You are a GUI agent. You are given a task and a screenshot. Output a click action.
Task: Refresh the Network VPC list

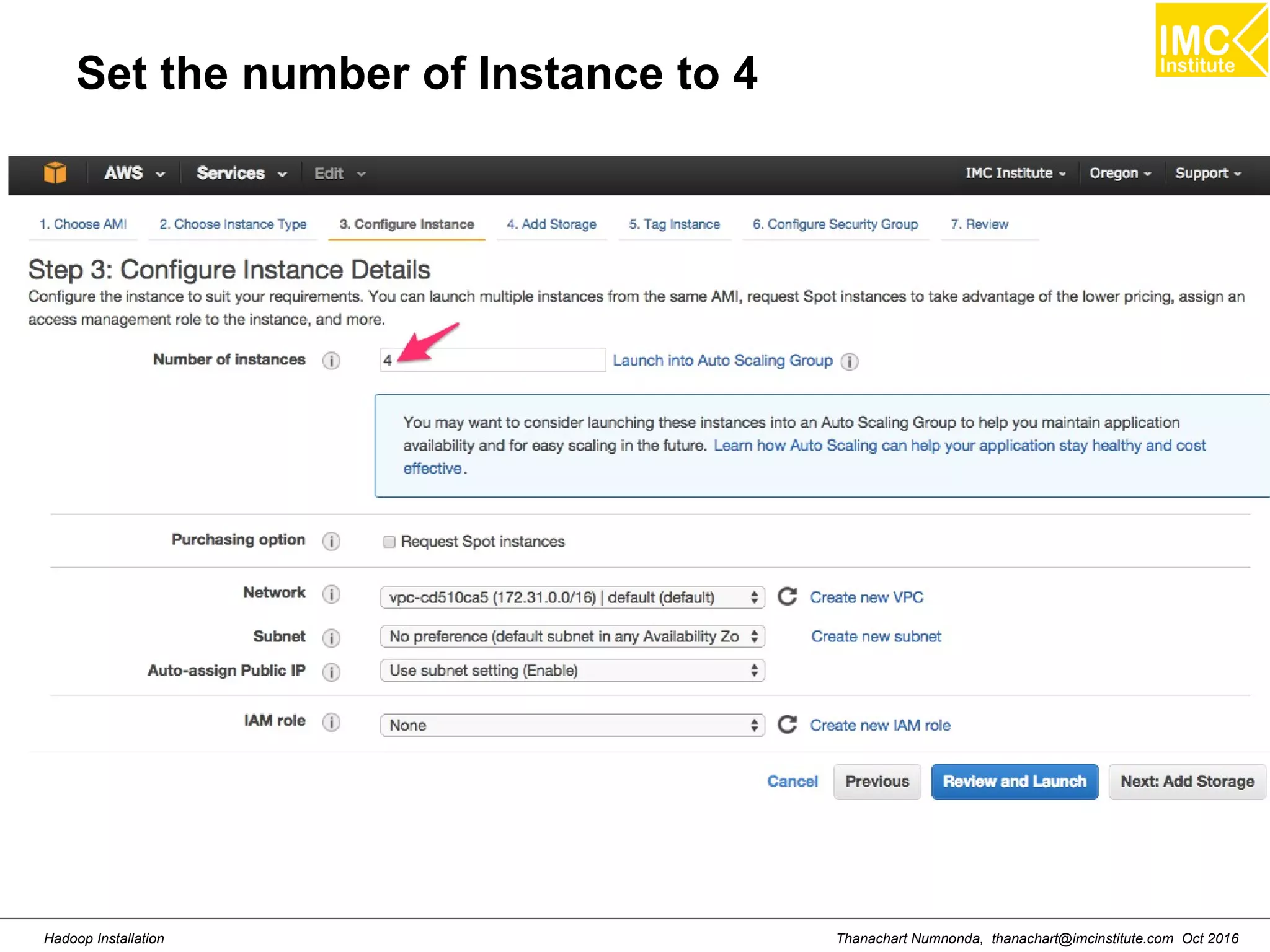[788, 597]
